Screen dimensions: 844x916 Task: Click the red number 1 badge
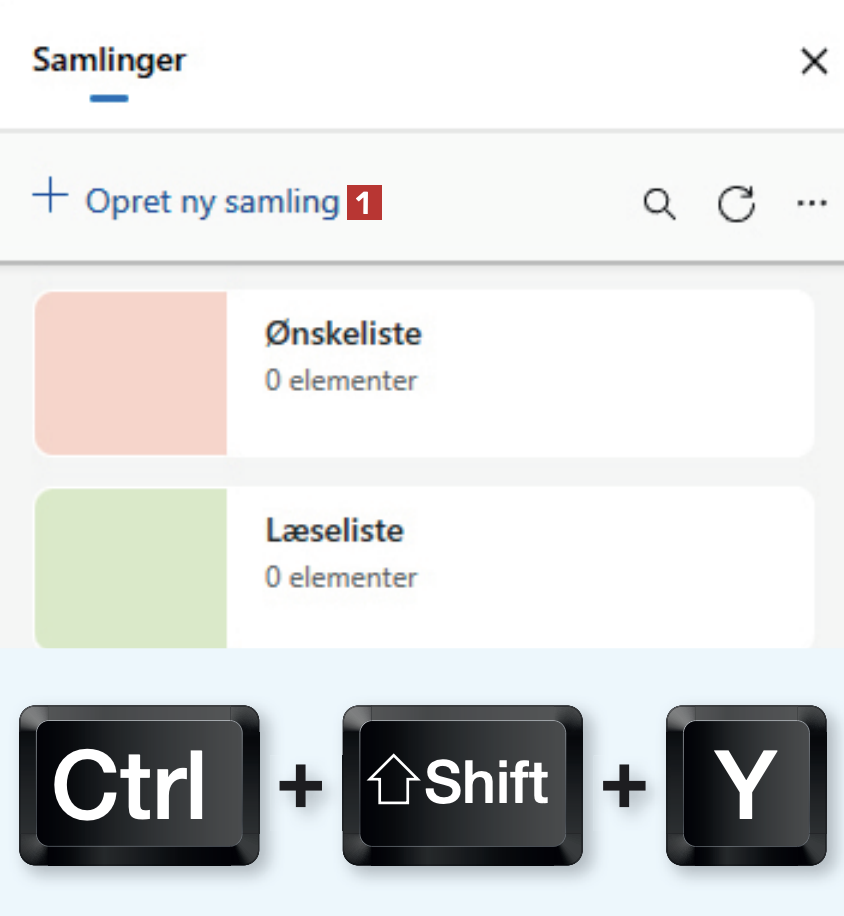tap(364, 204)
